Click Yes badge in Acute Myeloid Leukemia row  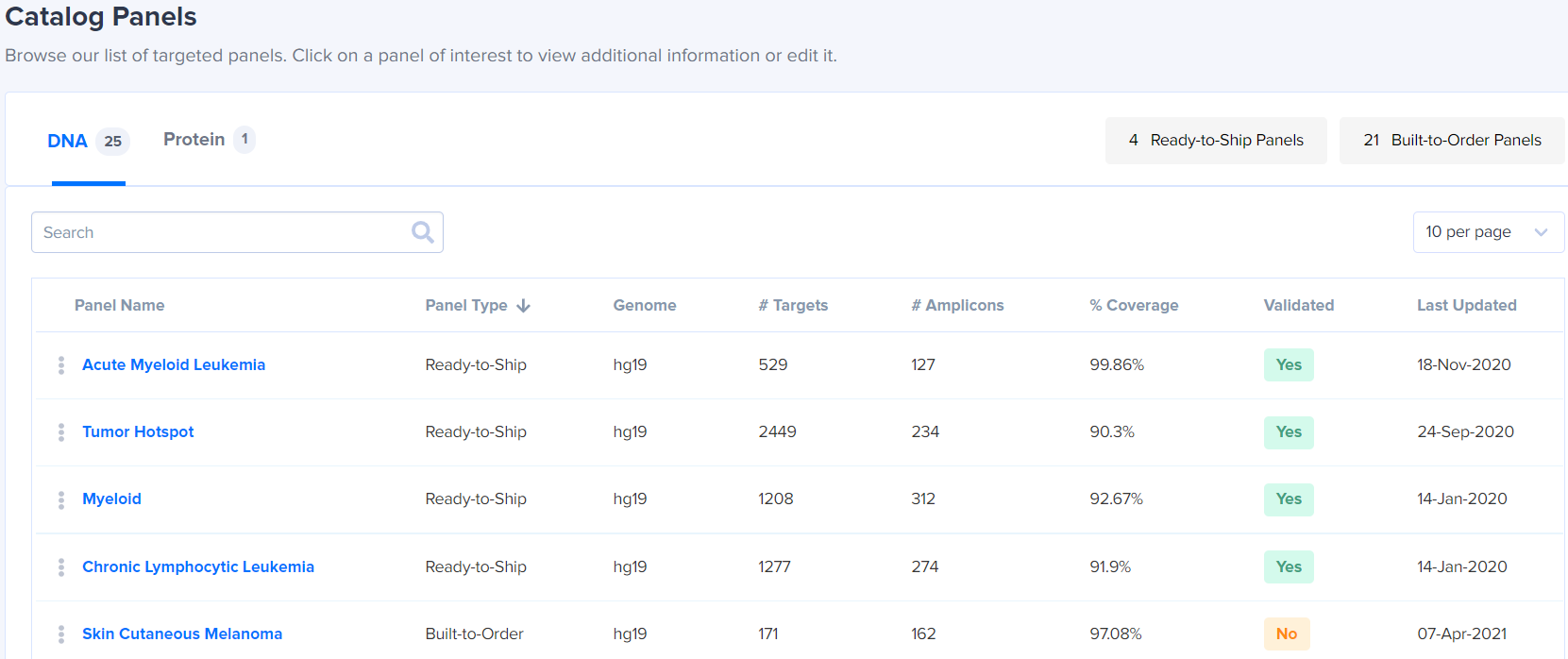[1289, 365]
